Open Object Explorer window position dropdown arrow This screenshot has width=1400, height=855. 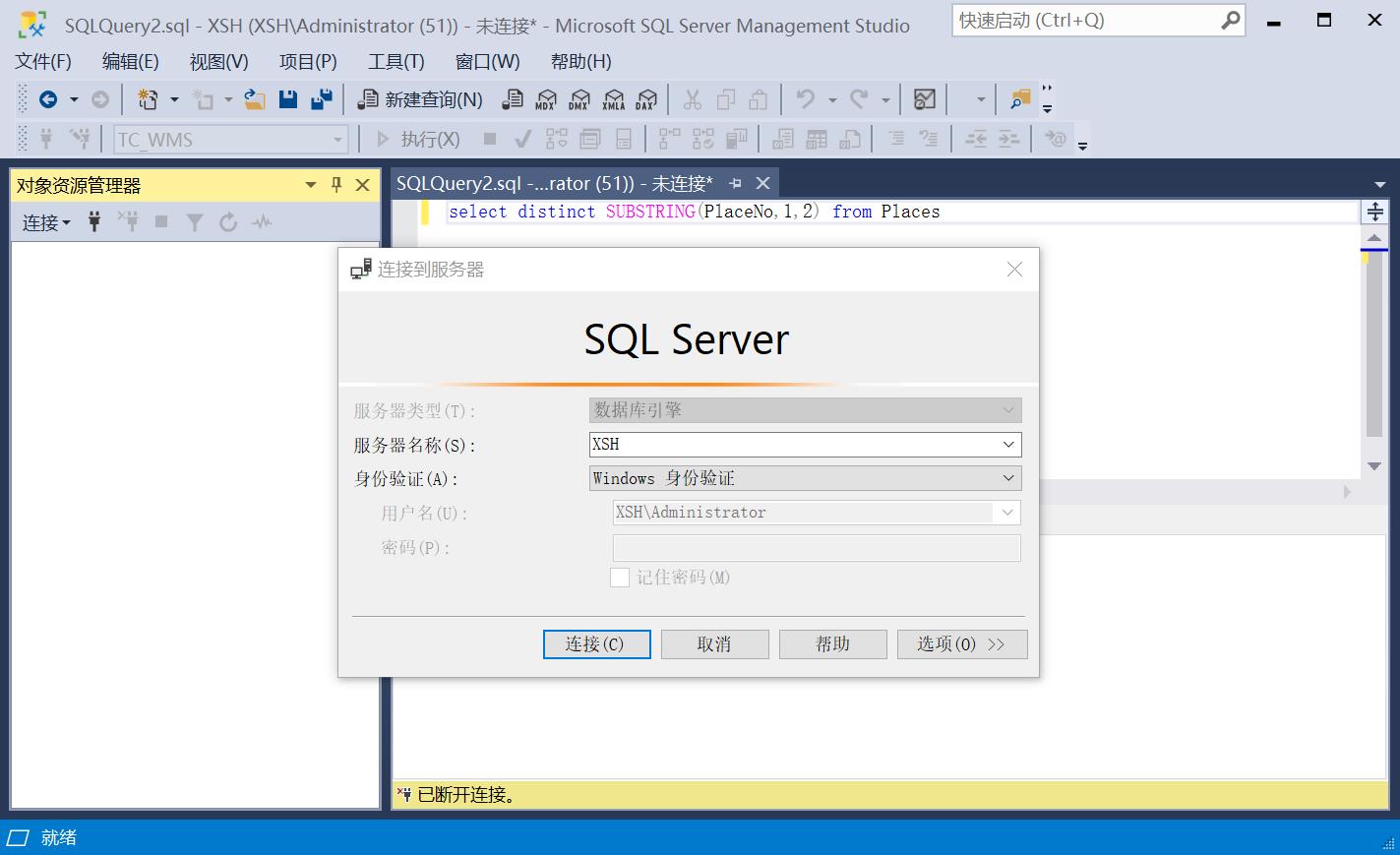[311, 185]
